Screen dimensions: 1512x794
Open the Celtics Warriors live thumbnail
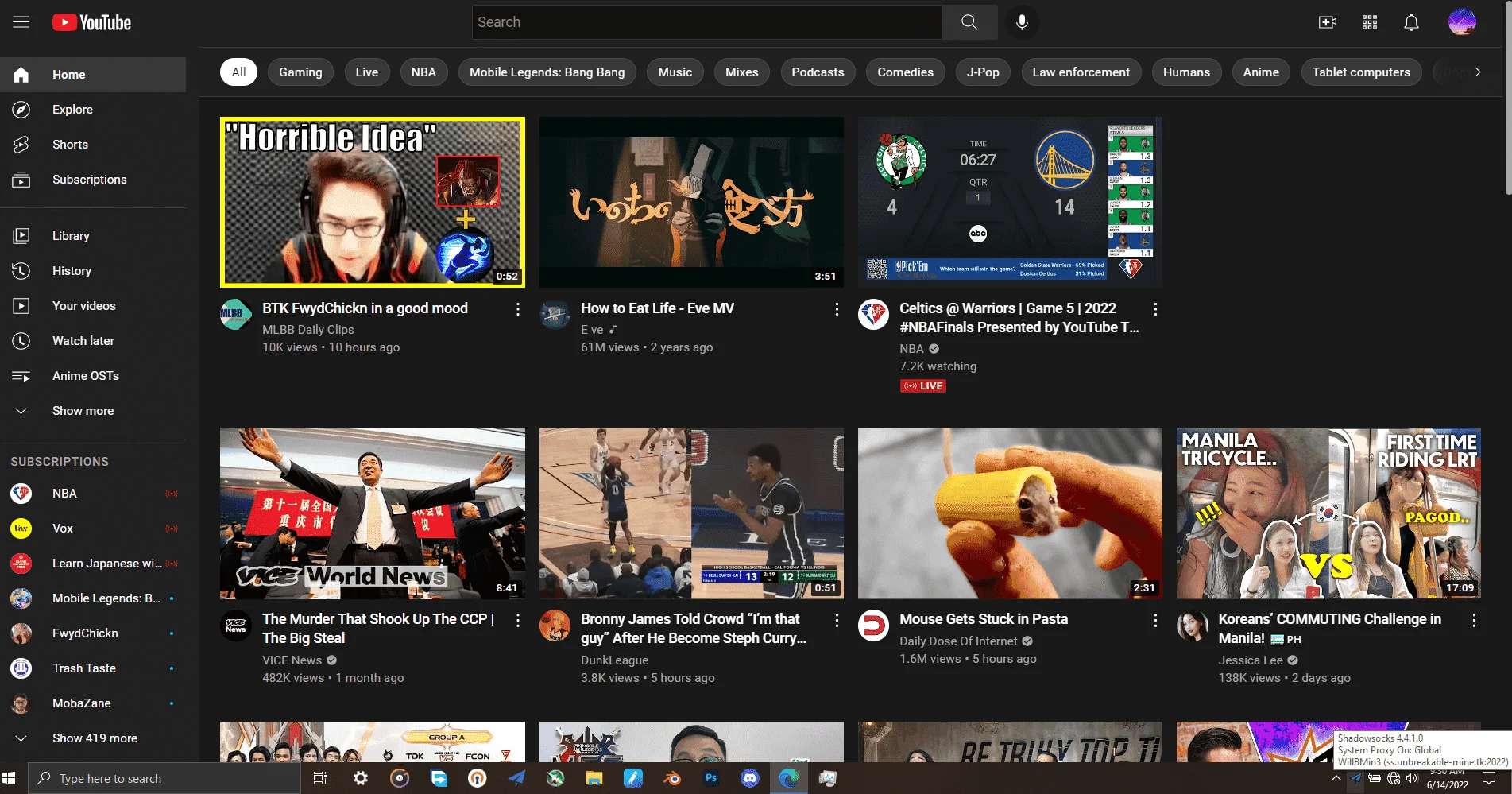[x=1010, y=203]
